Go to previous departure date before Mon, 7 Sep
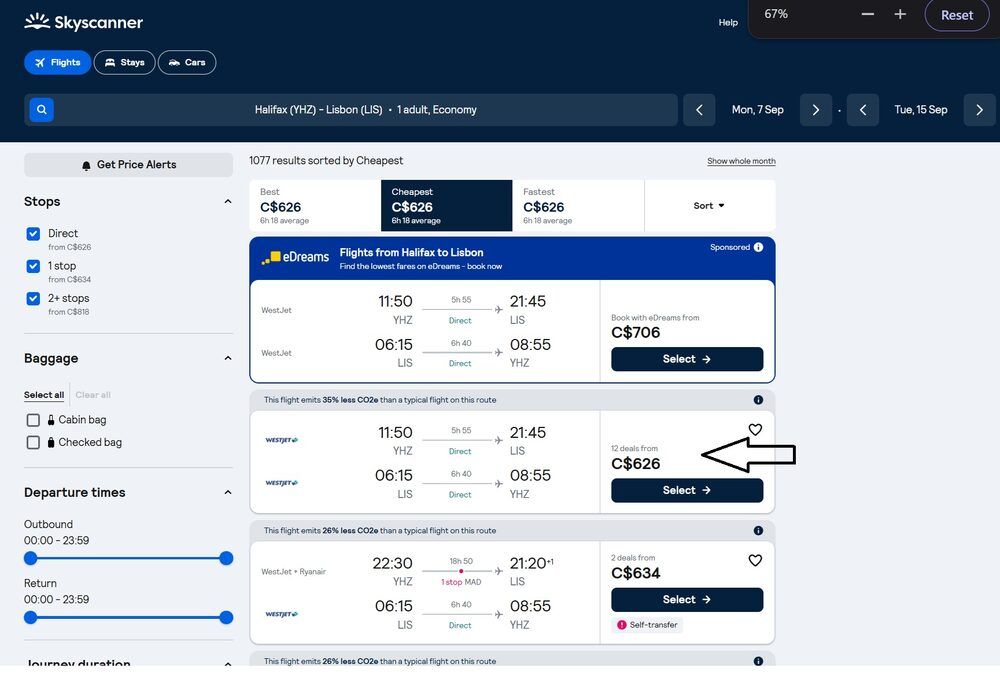 pyautogui.click(x=699, y=110)
